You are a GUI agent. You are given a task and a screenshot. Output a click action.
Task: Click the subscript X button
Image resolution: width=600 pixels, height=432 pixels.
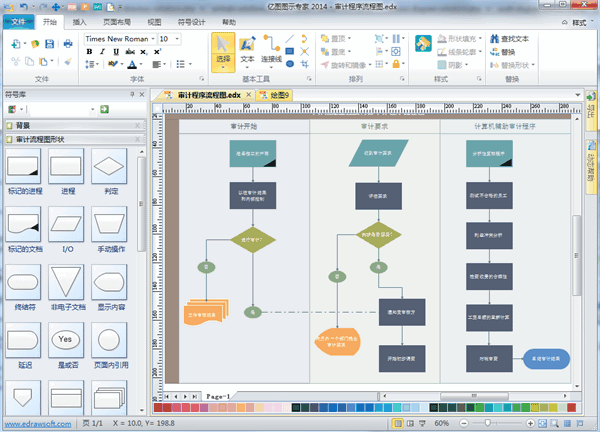click(143, 52)
